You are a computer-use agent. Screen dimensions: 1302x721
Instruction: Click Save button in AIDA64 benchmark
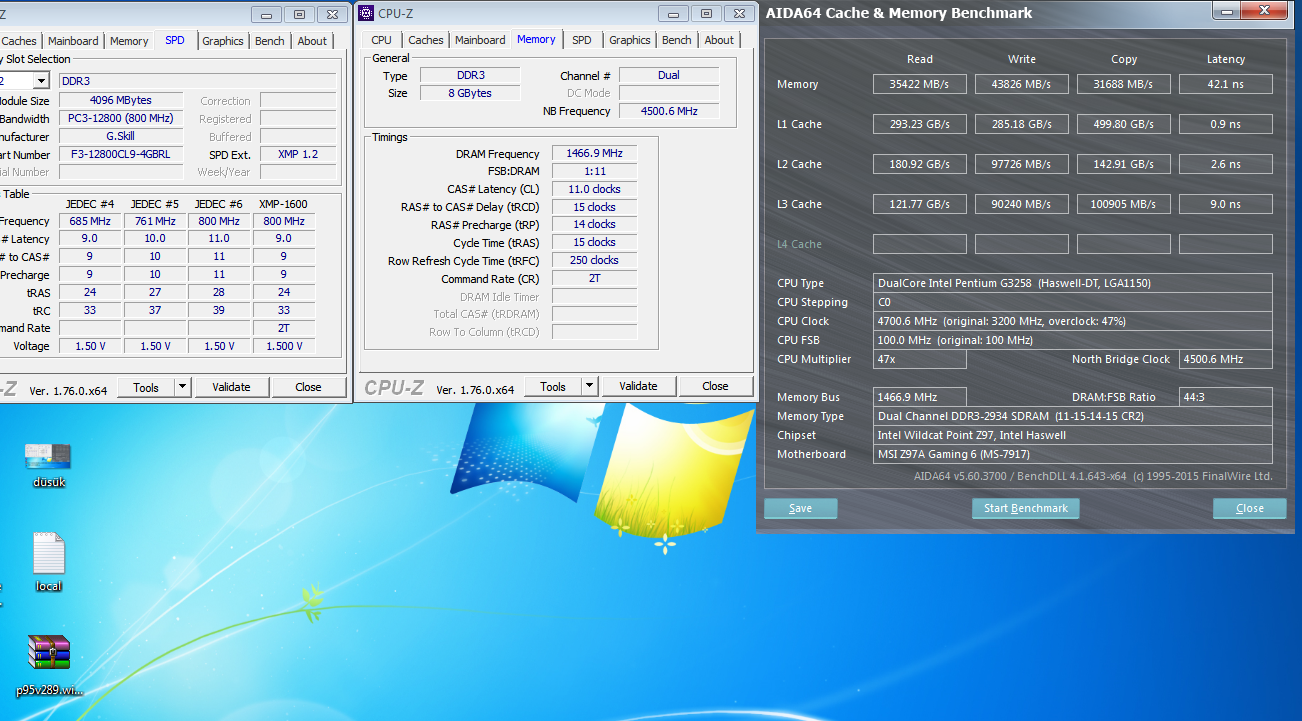pos(800,508)
